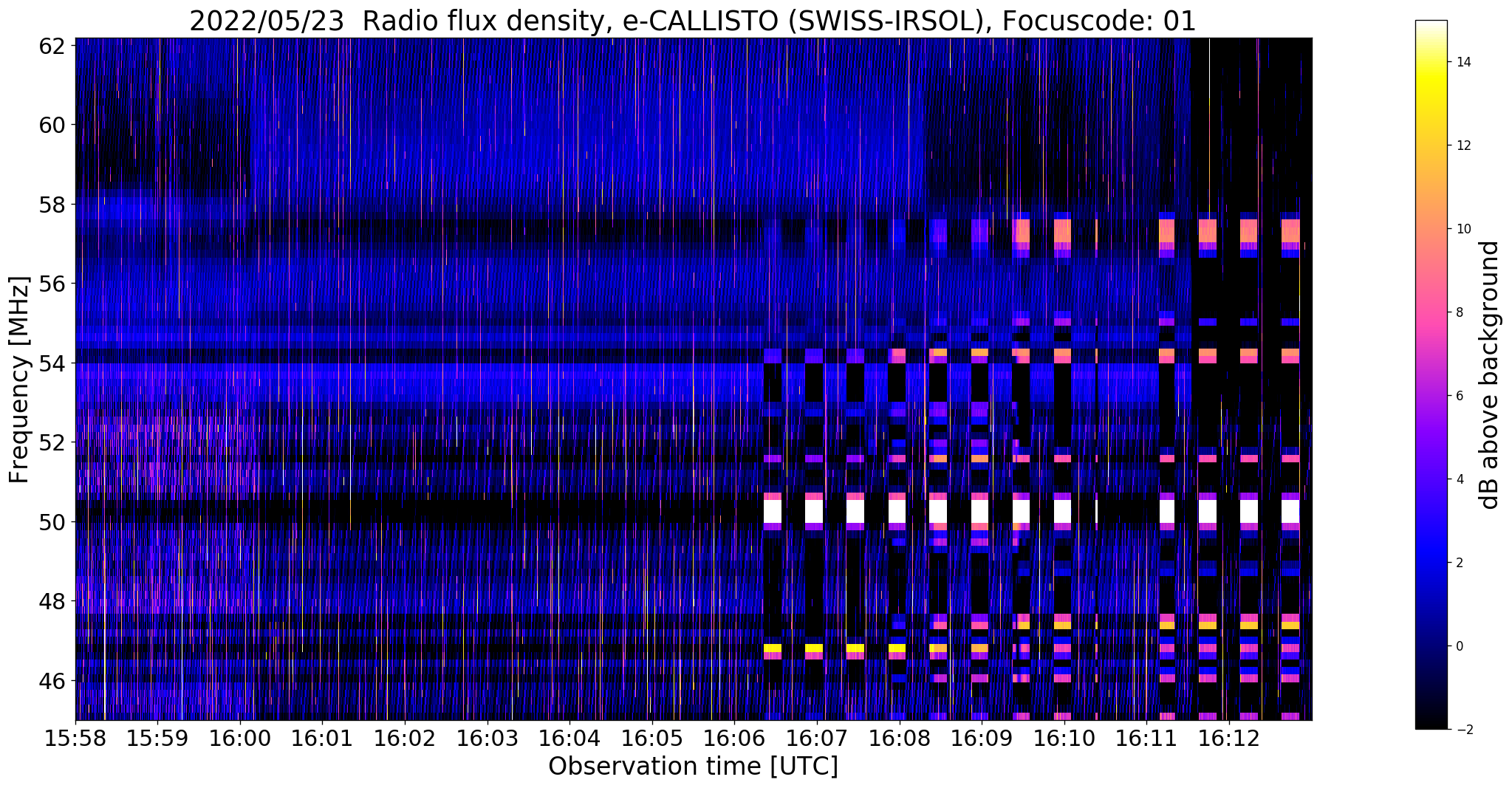Image resolution: width=1512 pixels, height=788 pixels.
Task: Click the 62 MHz frequency tick label
Action: (52, 45)
